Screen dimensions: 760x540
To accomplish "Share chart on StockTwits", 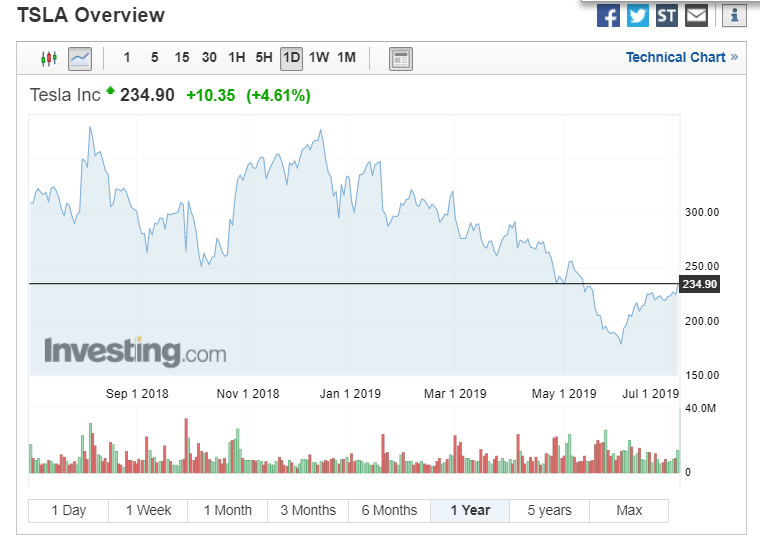I will 666,16.
